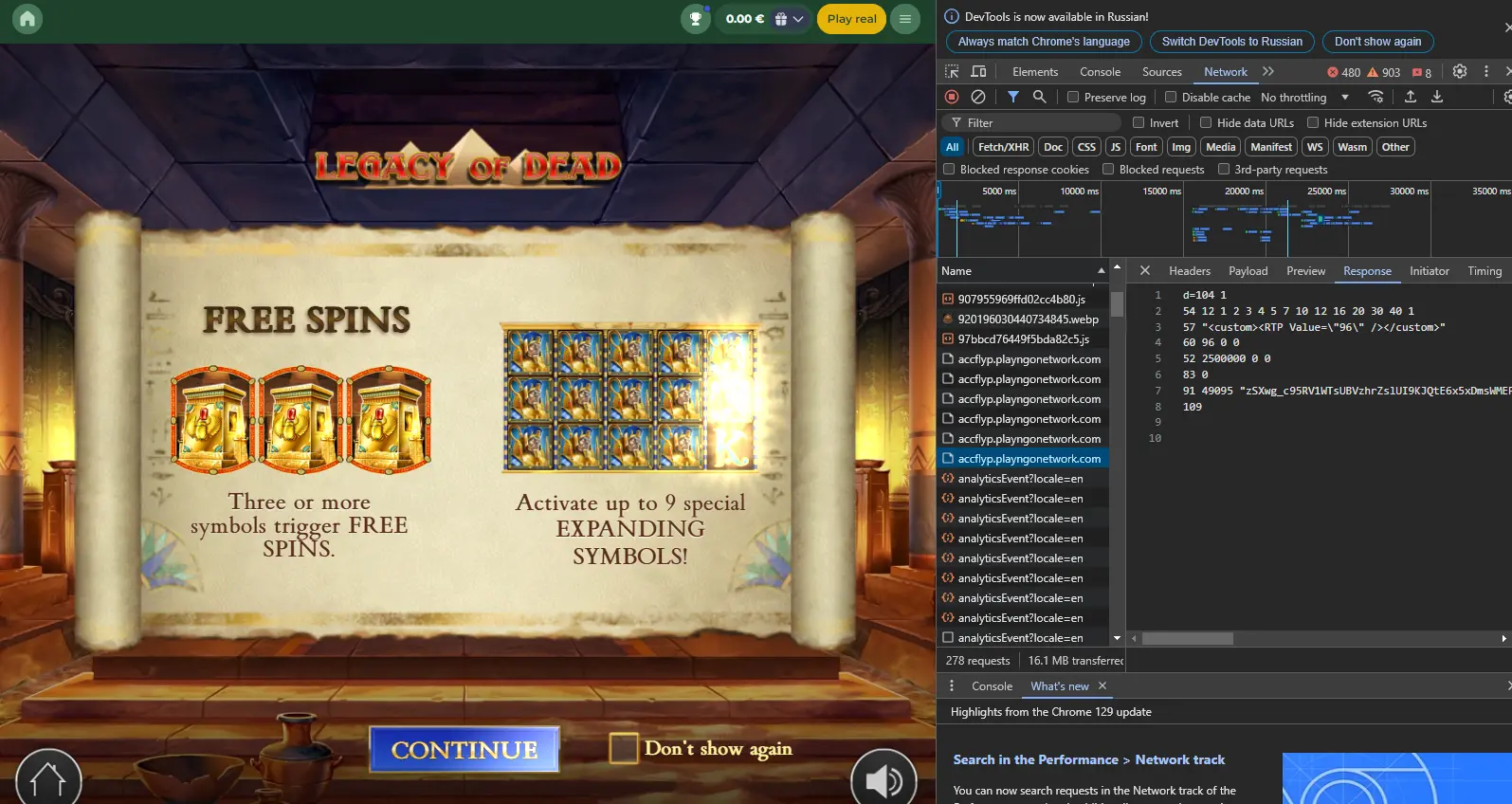Show the 8 issues counter
Screen dimensions: 1512x804
pos(1422,72)
